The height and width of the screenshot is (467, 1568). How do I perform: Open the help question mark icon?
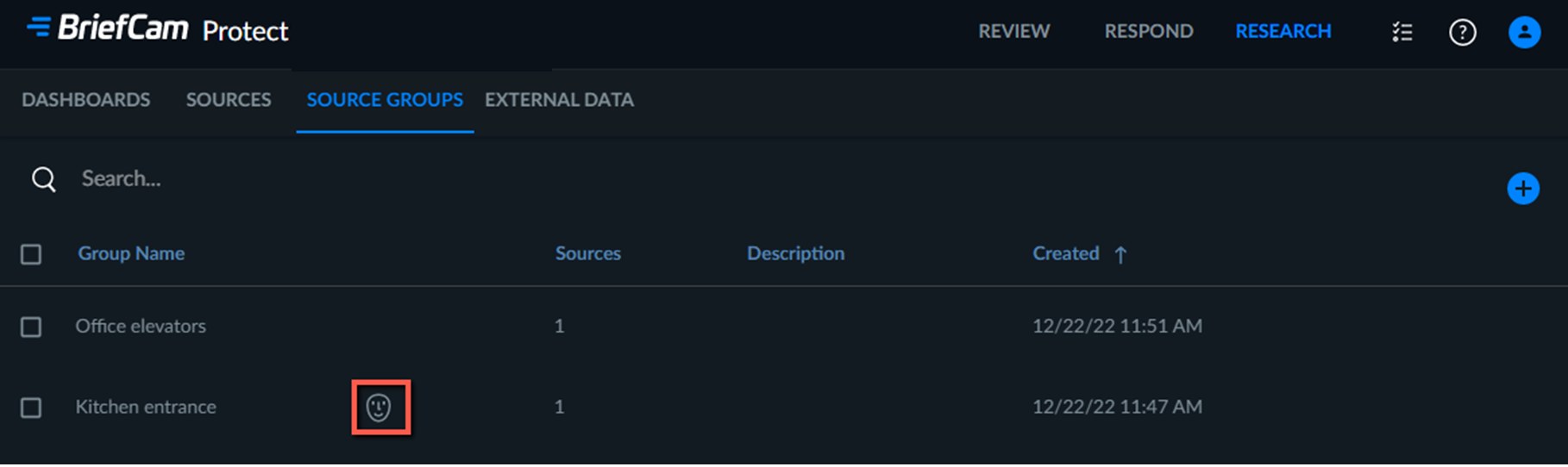pos(1463,32)
